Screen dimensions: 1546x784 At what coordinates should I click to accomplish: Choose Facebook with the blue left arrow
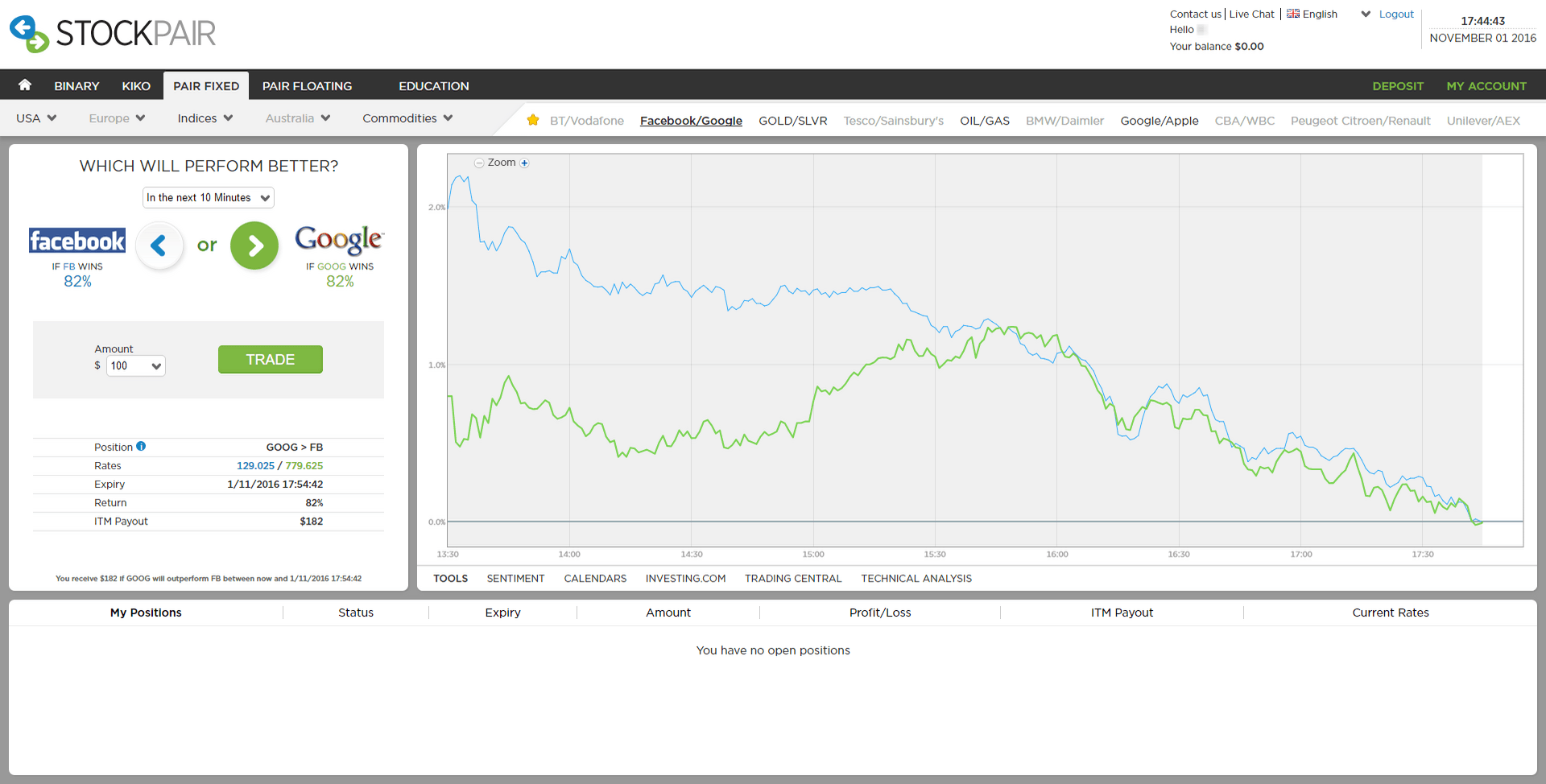[159, 246]
